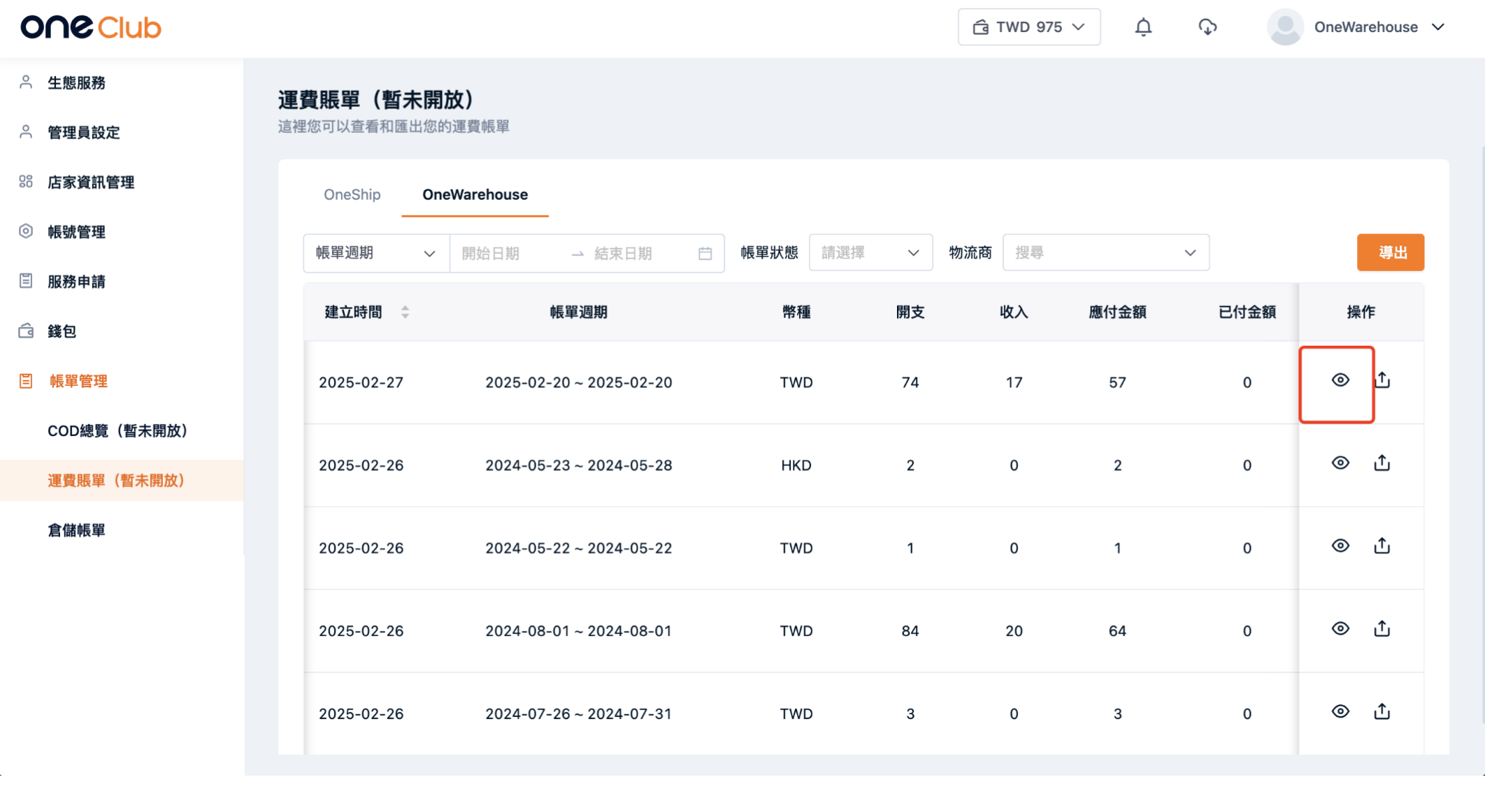1485x812 pixels.
Task: View bill details for period 2024-08-01 ~ 2024-08-01
Action: [1340, 628]
